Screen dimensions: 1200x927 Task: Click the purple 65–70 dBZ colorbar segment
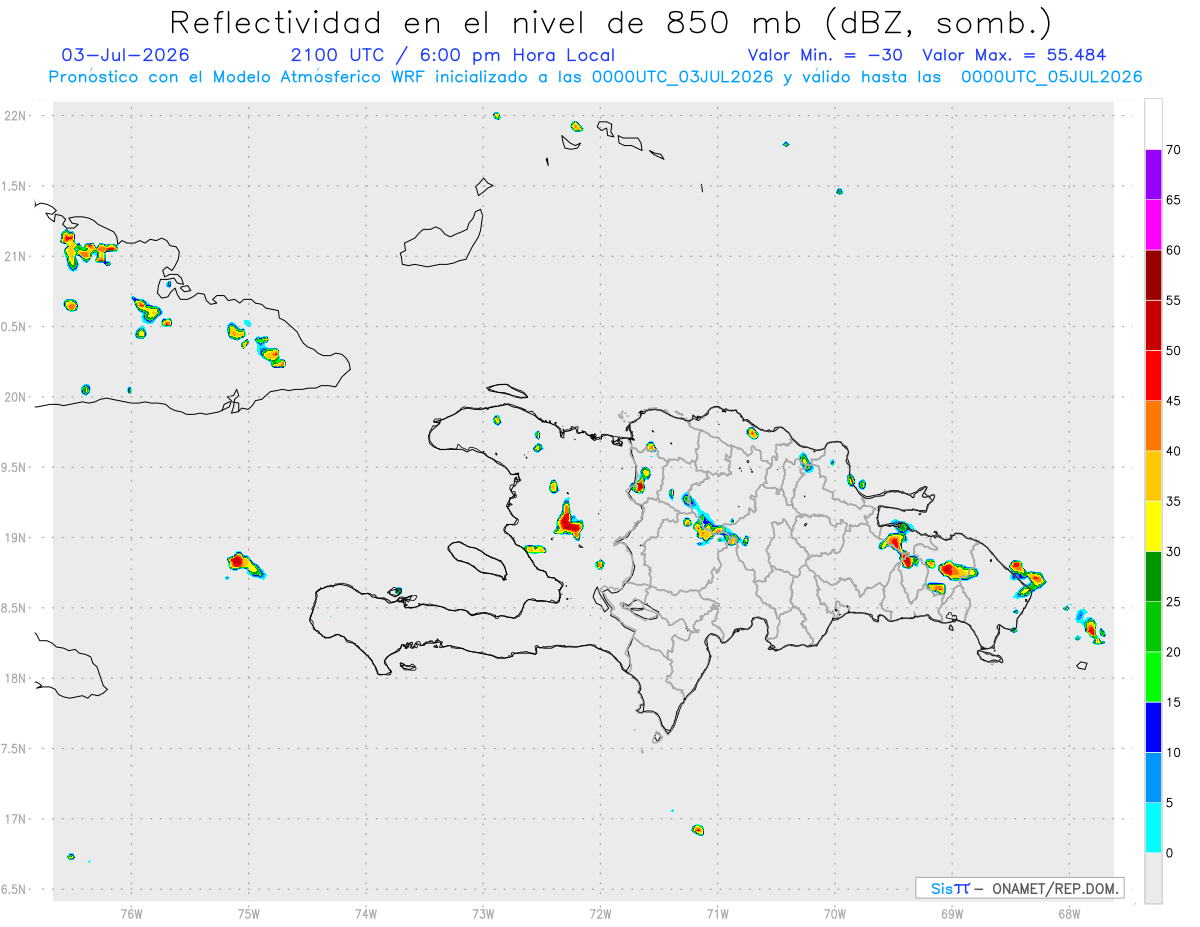(1153, 174)
